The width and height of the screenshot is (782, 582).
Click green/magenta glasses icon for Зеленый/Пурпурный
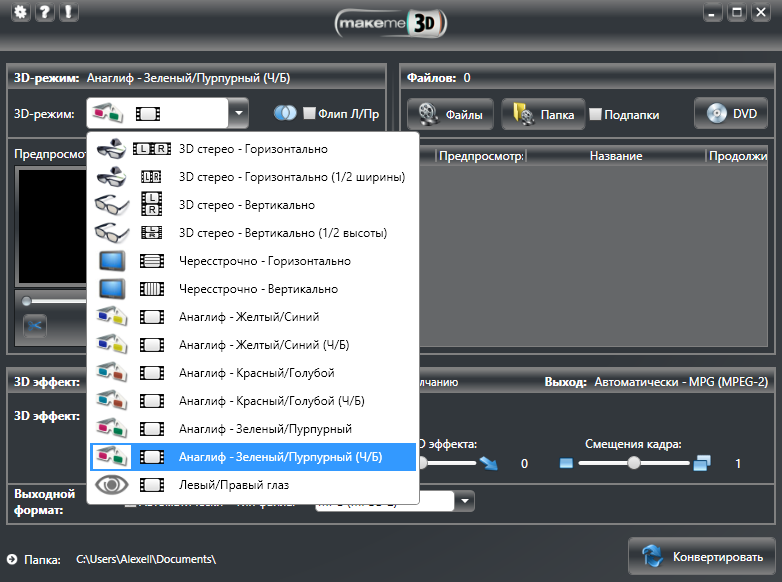(x=112, y=428)
